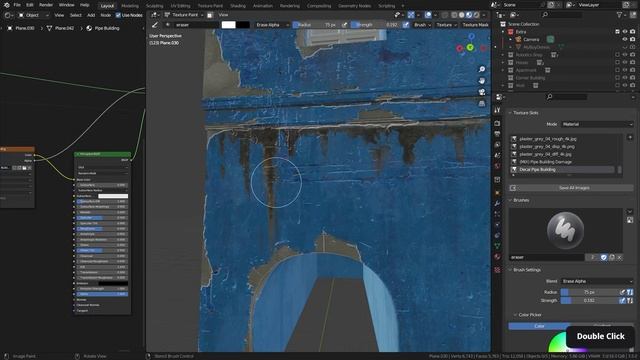Switch to the Scripting workspace tab
Viewport: 640px width, 360px height.
pyautogui.click(x=387, y=6)
